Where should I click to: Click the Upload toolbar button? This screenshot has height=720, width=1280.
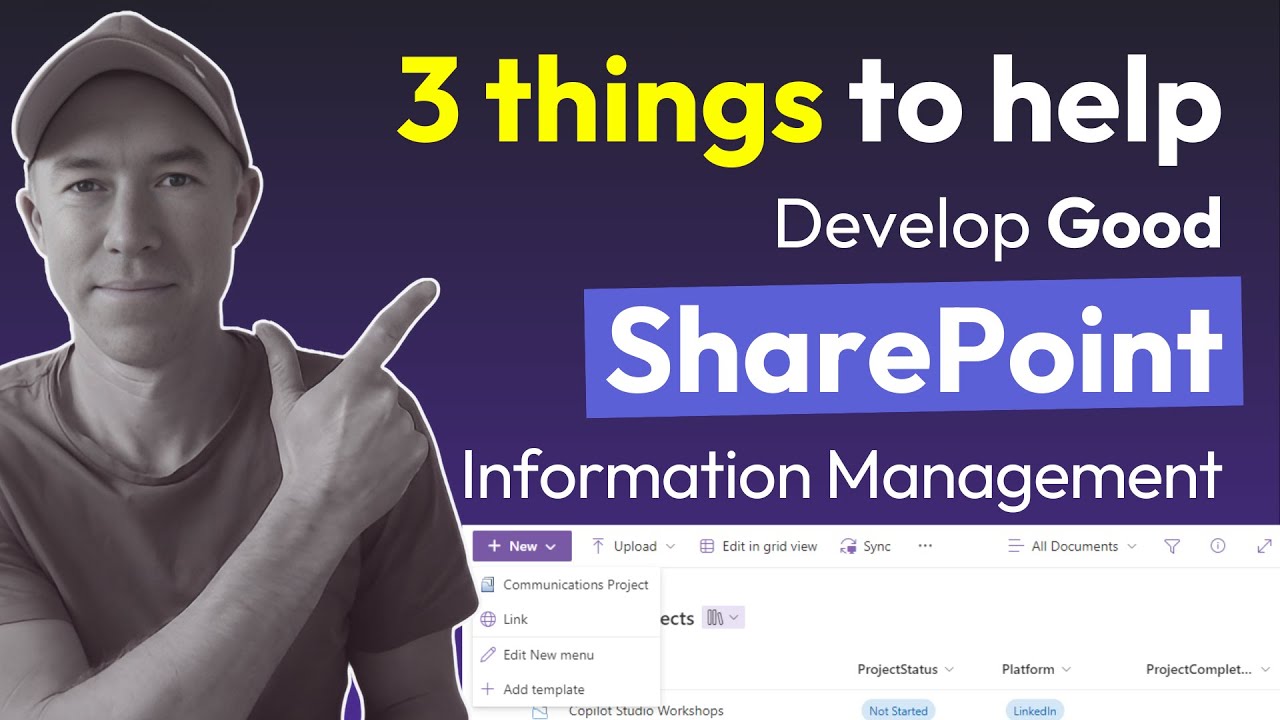click(x=633, y=546)
